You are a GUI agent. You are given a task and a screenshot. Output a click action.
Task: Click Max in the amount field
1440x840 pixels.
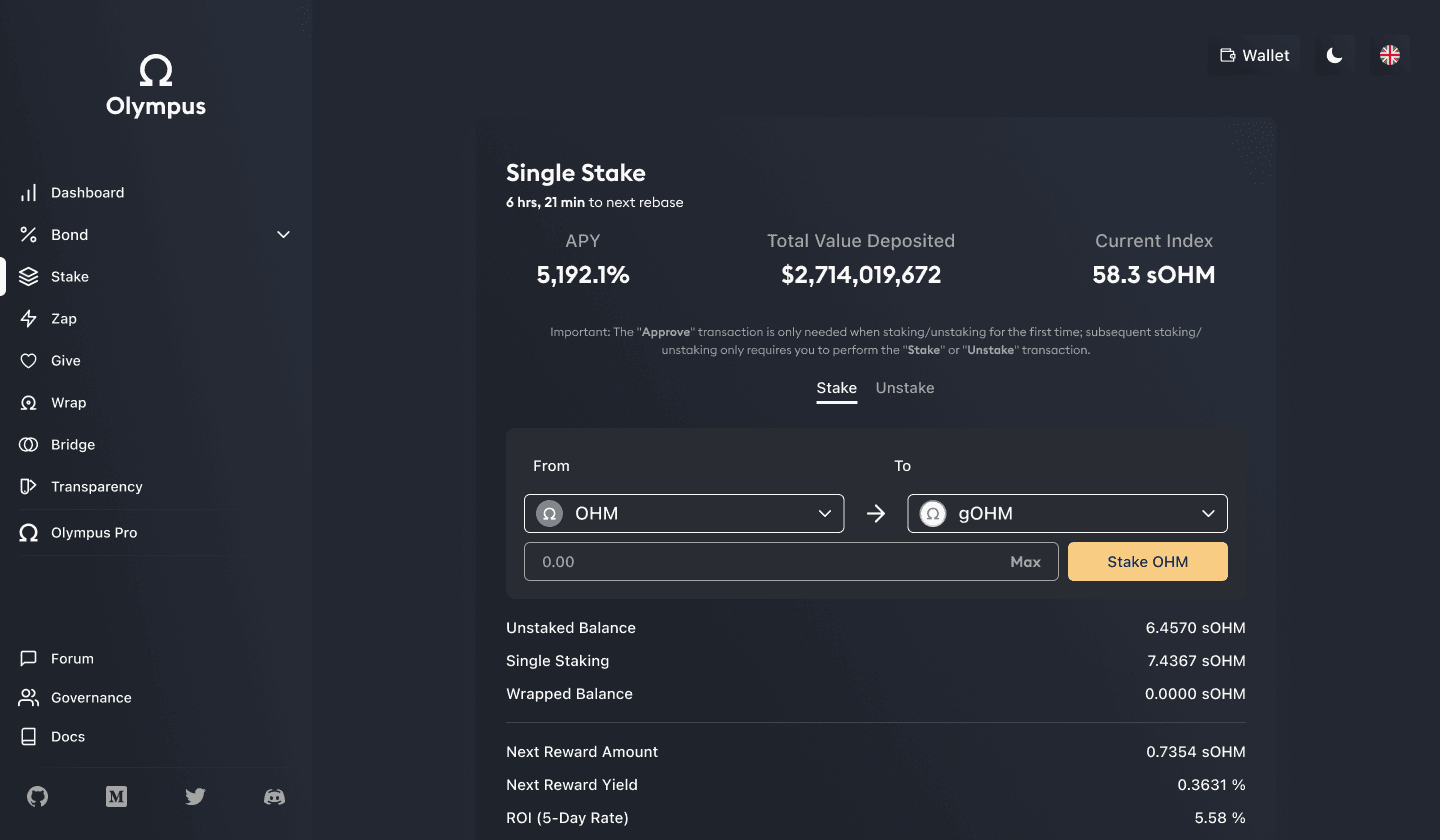click(1026, 562)
